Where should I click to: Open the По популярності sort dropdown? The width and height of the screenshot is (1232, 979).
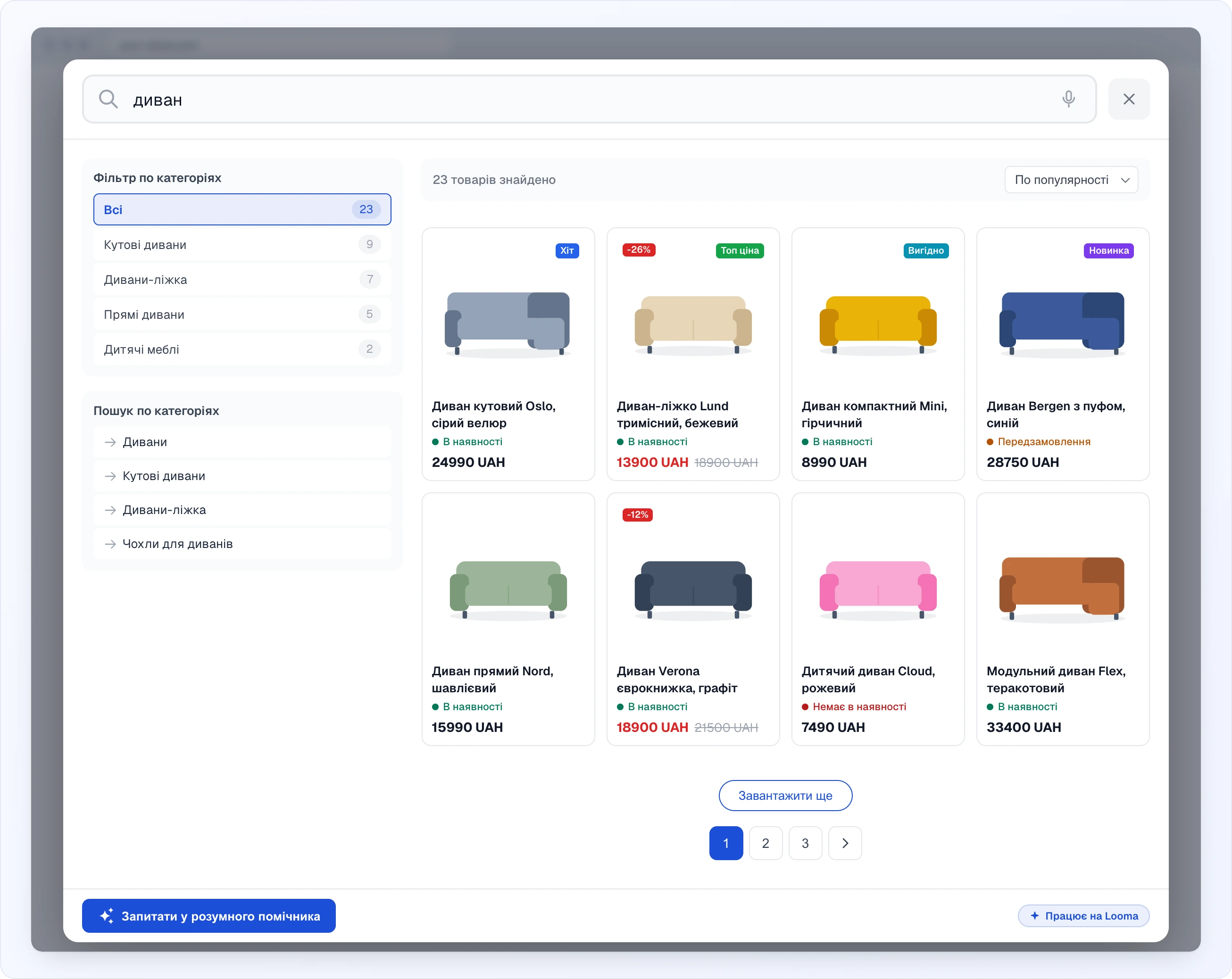(1071, 180)
